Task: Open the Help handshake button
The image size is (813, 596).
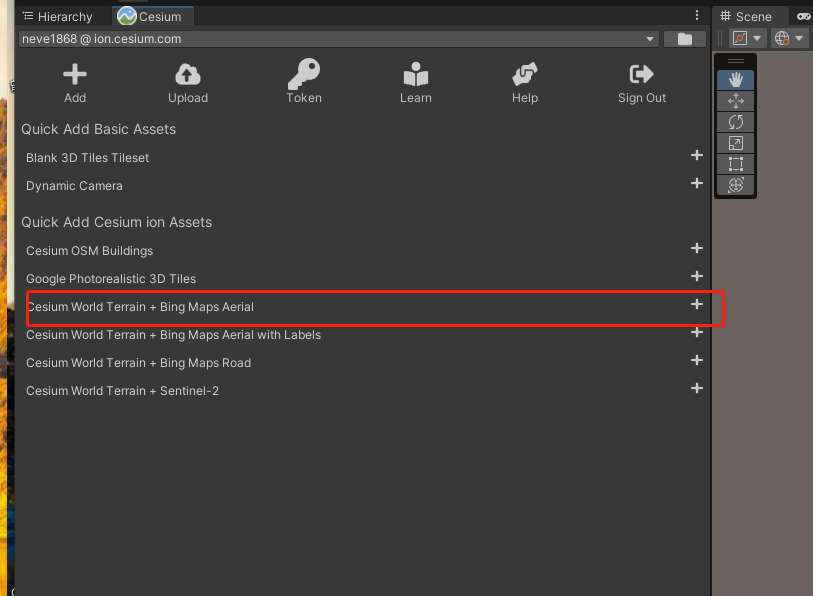Action: click(x=525, y=74)
